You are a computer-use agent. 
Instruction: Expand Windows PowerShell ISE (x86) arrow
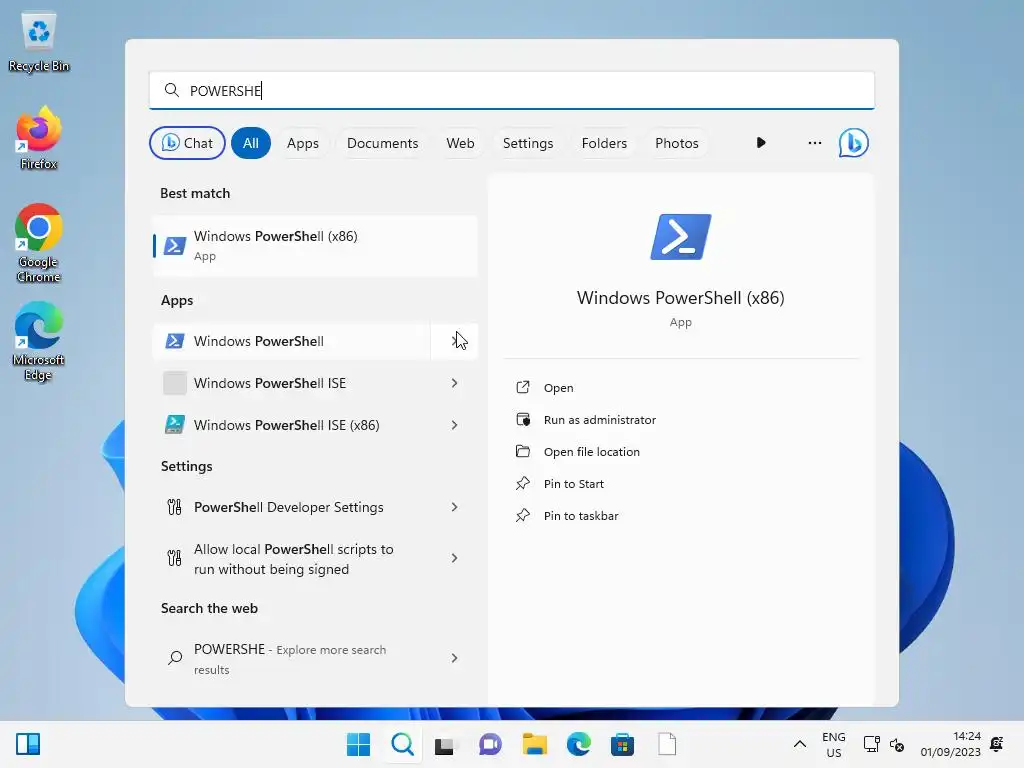pyautogui.click(x=455, y=425)
